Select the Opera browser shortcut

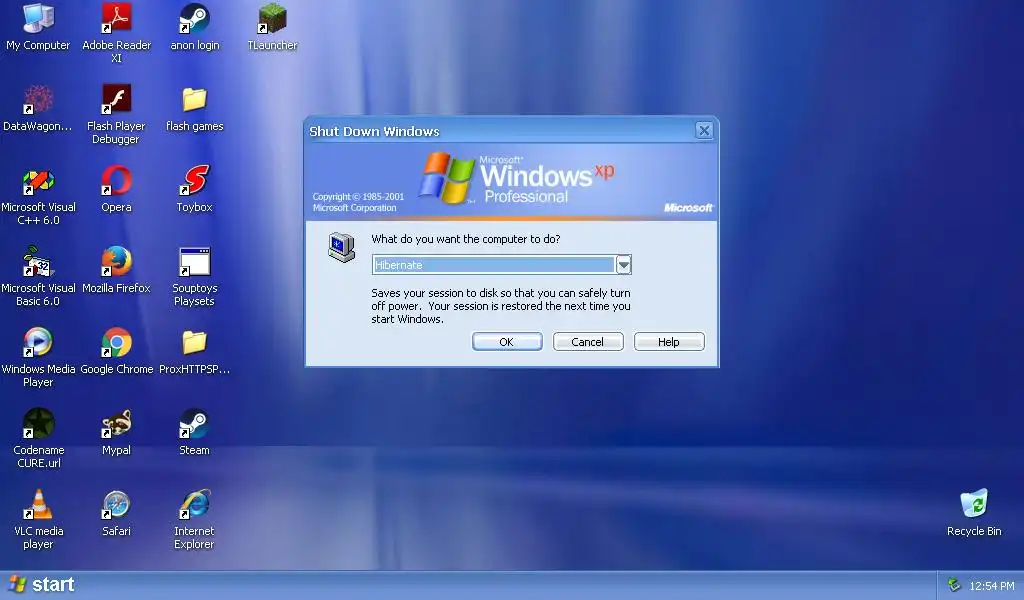click(116, 181)
